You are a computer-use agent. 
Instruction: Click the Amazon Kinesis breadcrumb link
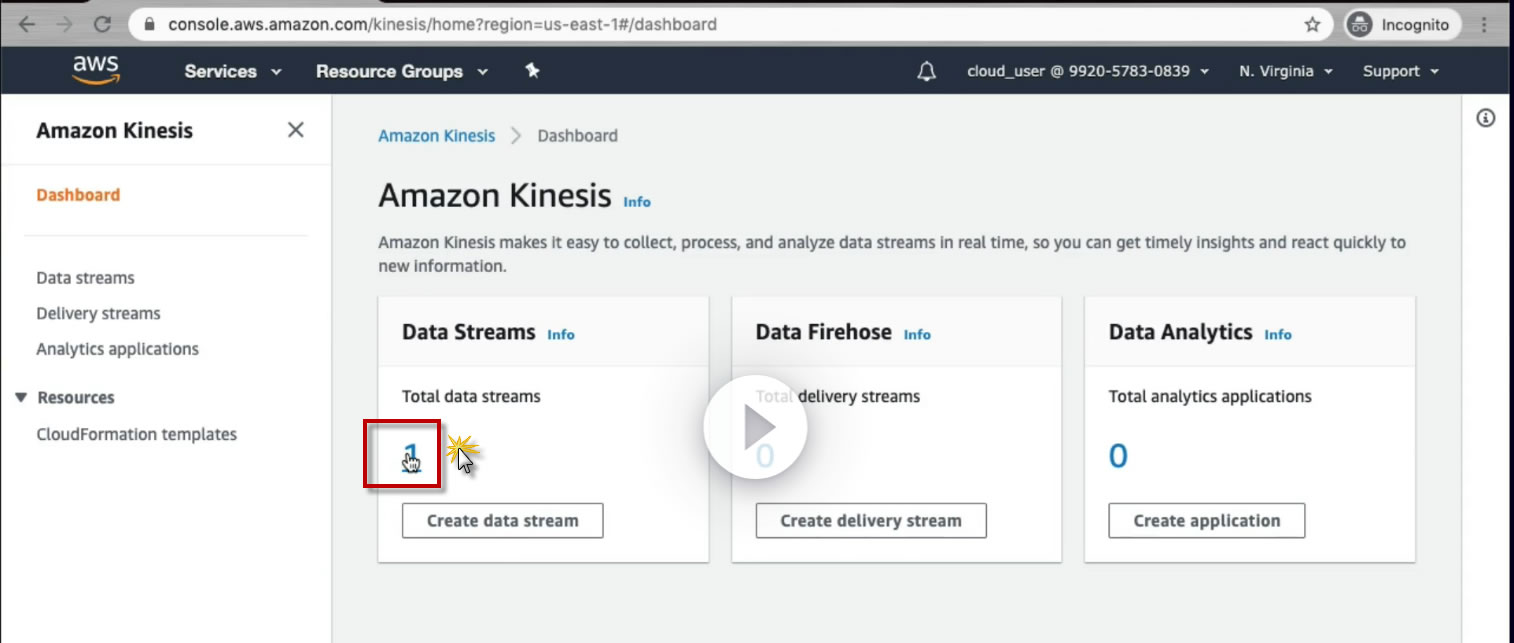pyautogui.click(x=436, y=136)
